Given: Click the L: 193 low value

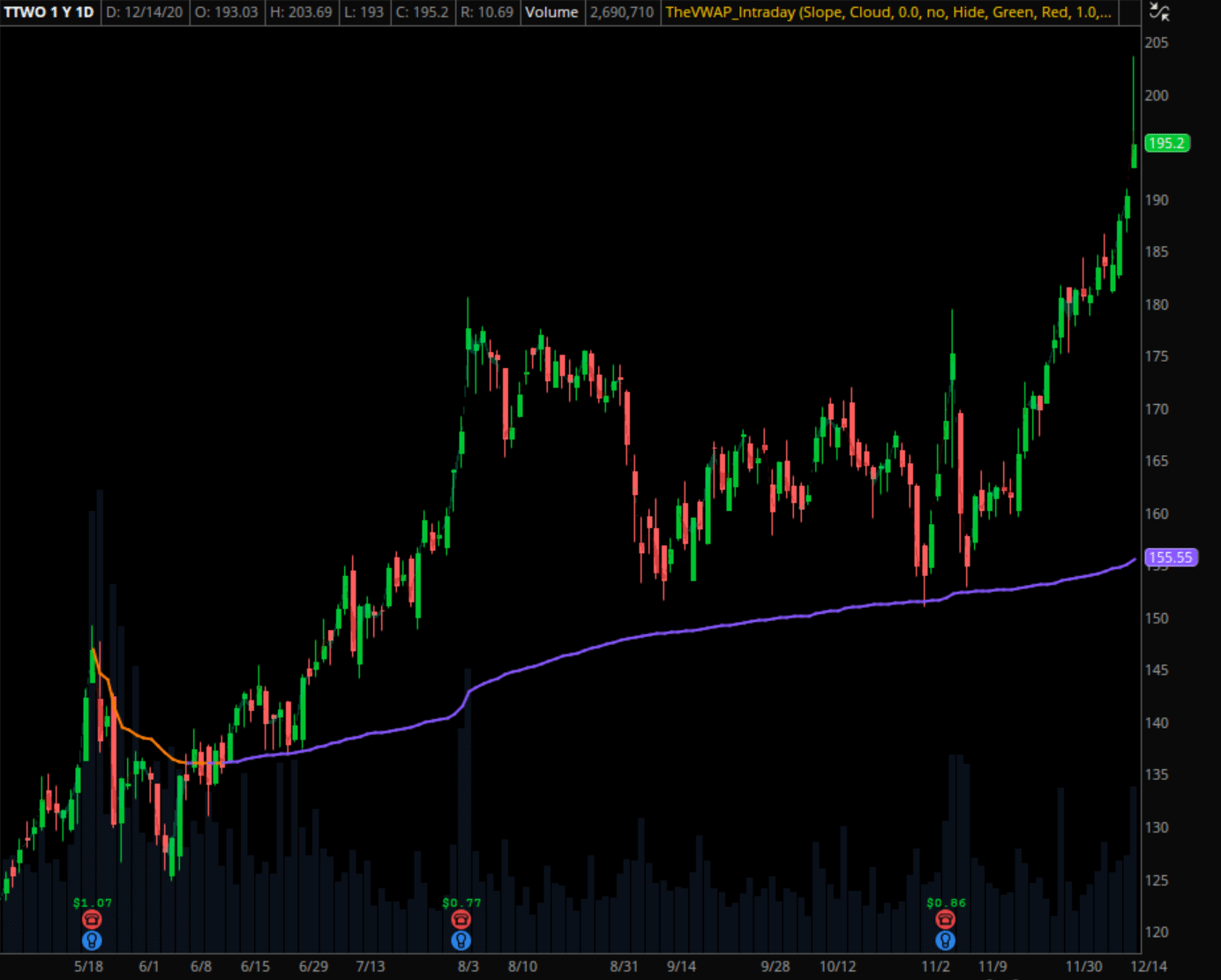Looking at the screenshot, I should 363,12.
